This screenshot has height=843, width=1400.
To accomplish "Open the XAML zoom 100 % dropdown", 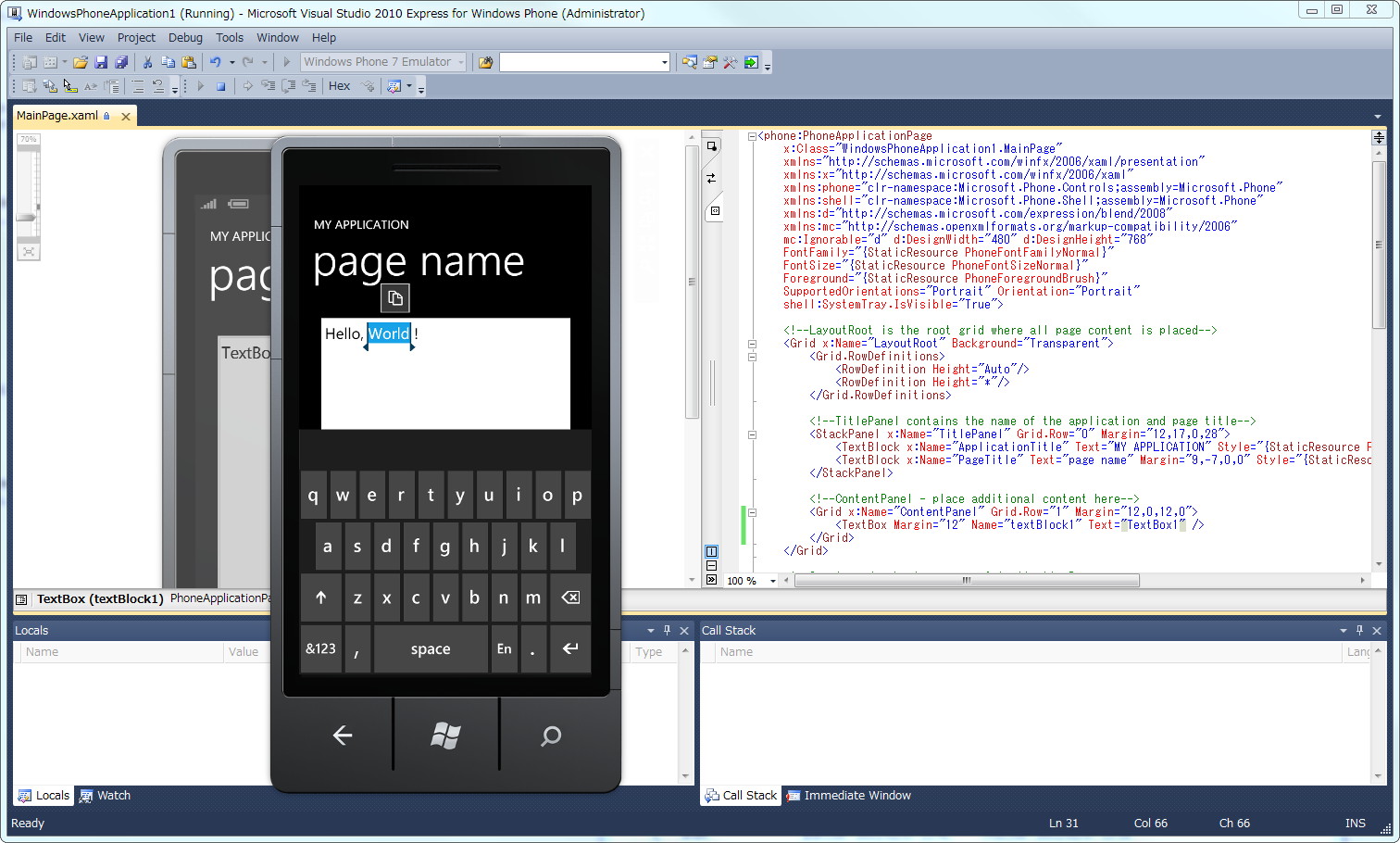I will [773, 581].
